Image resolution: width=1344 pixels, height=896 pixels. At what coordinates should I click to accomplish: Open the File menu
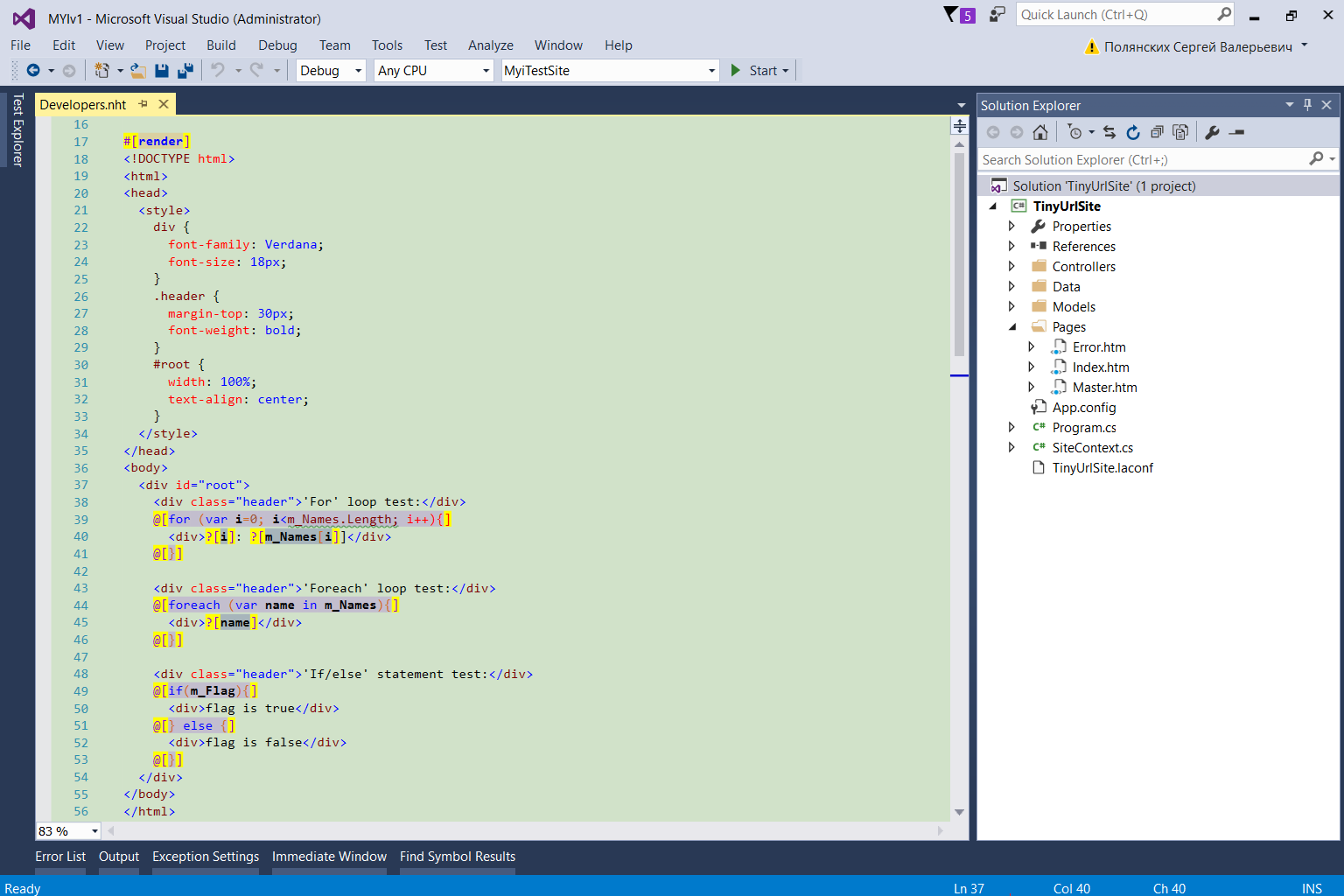(20, 45)
